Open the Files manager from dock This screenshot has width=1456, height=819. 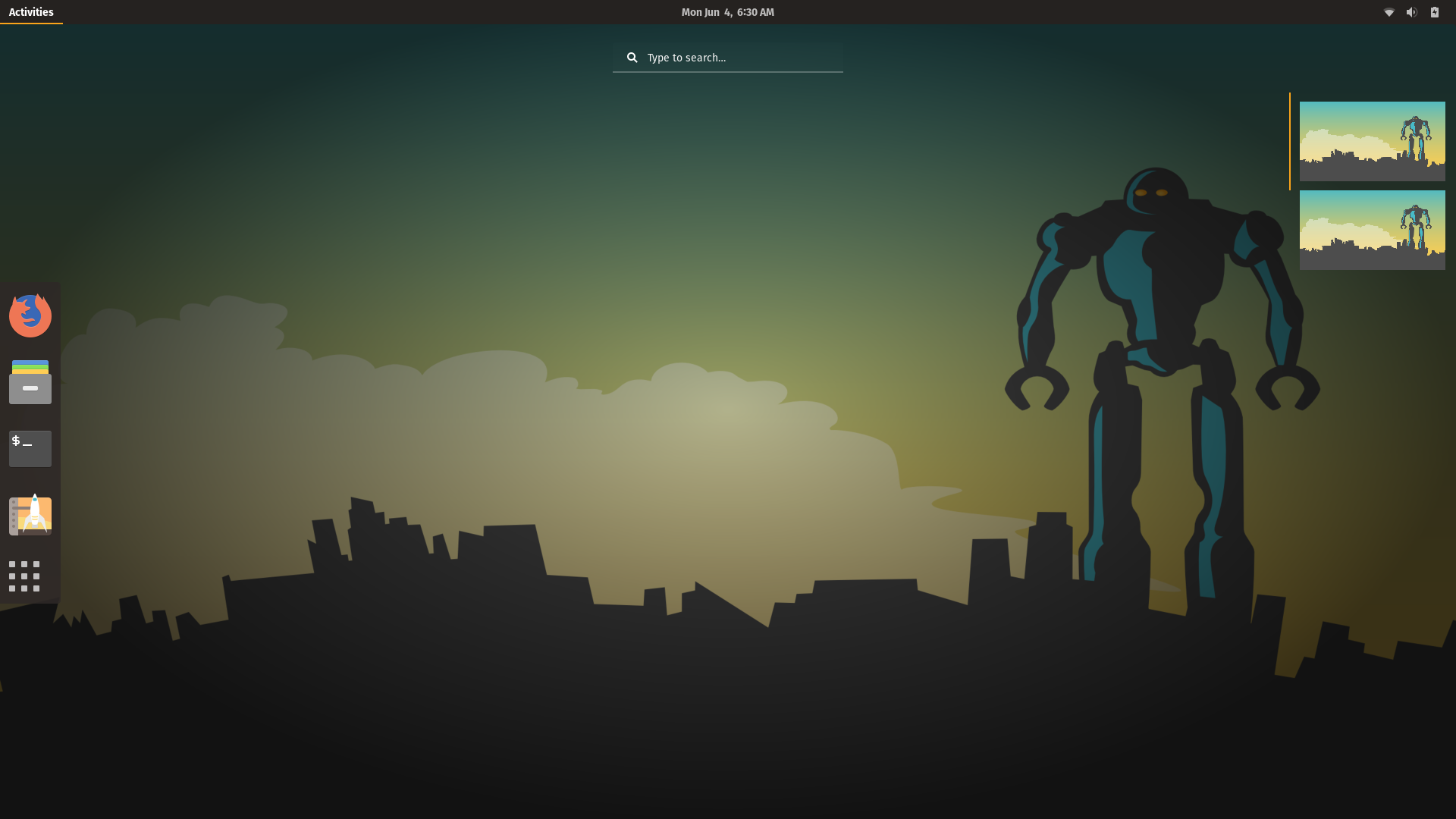pyautogui.click(x=30, y=382)
